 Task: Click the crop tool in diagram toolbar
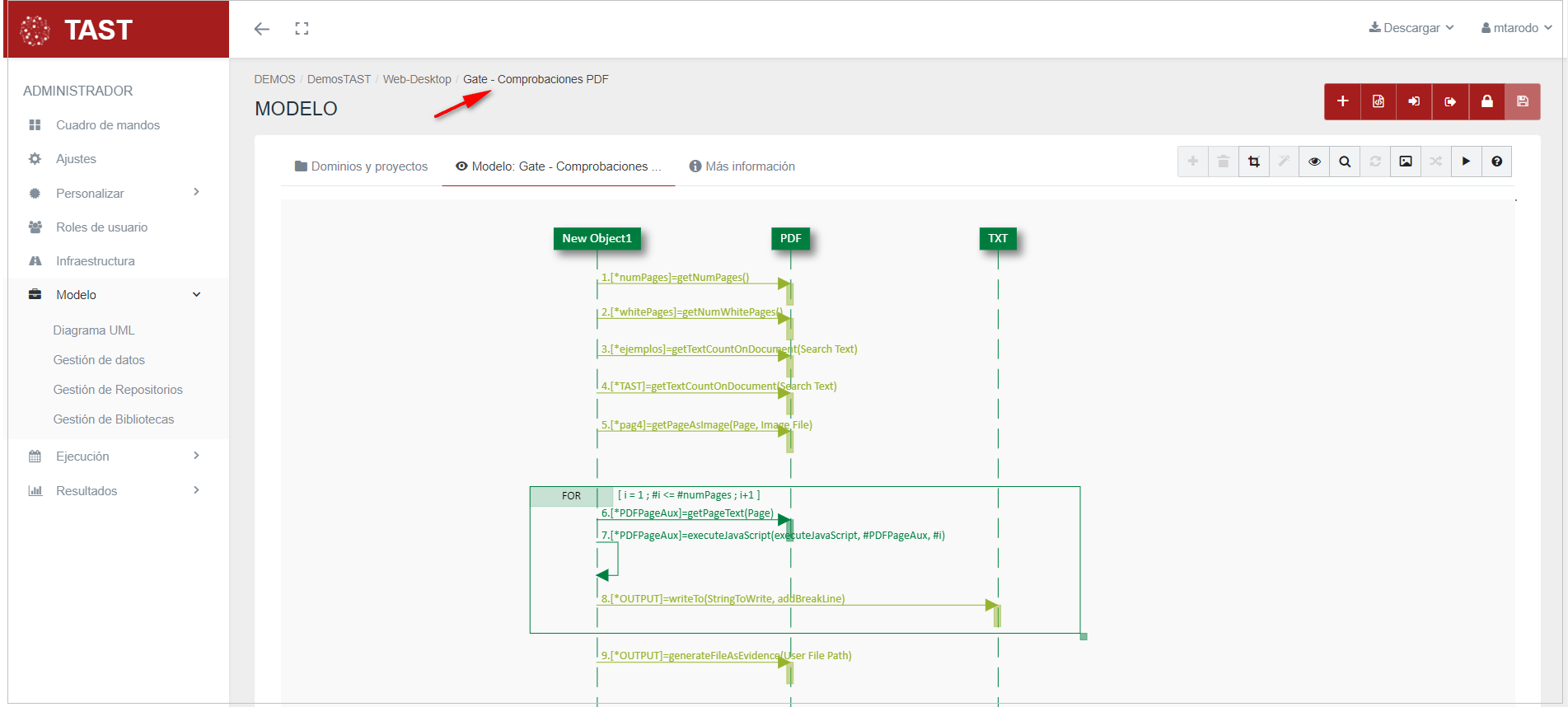pos(1253,162)
